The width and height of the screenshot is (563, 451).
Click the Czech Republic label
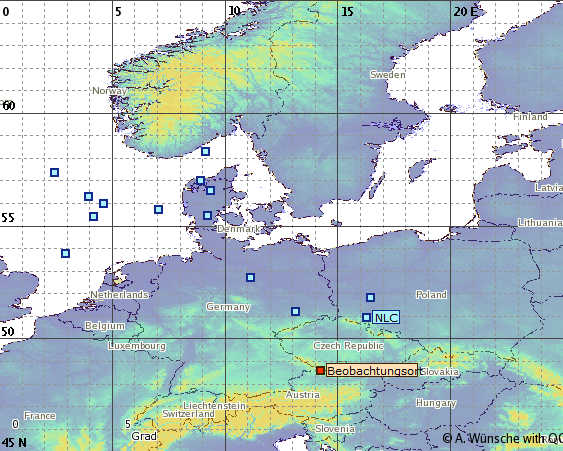(348, 346)
